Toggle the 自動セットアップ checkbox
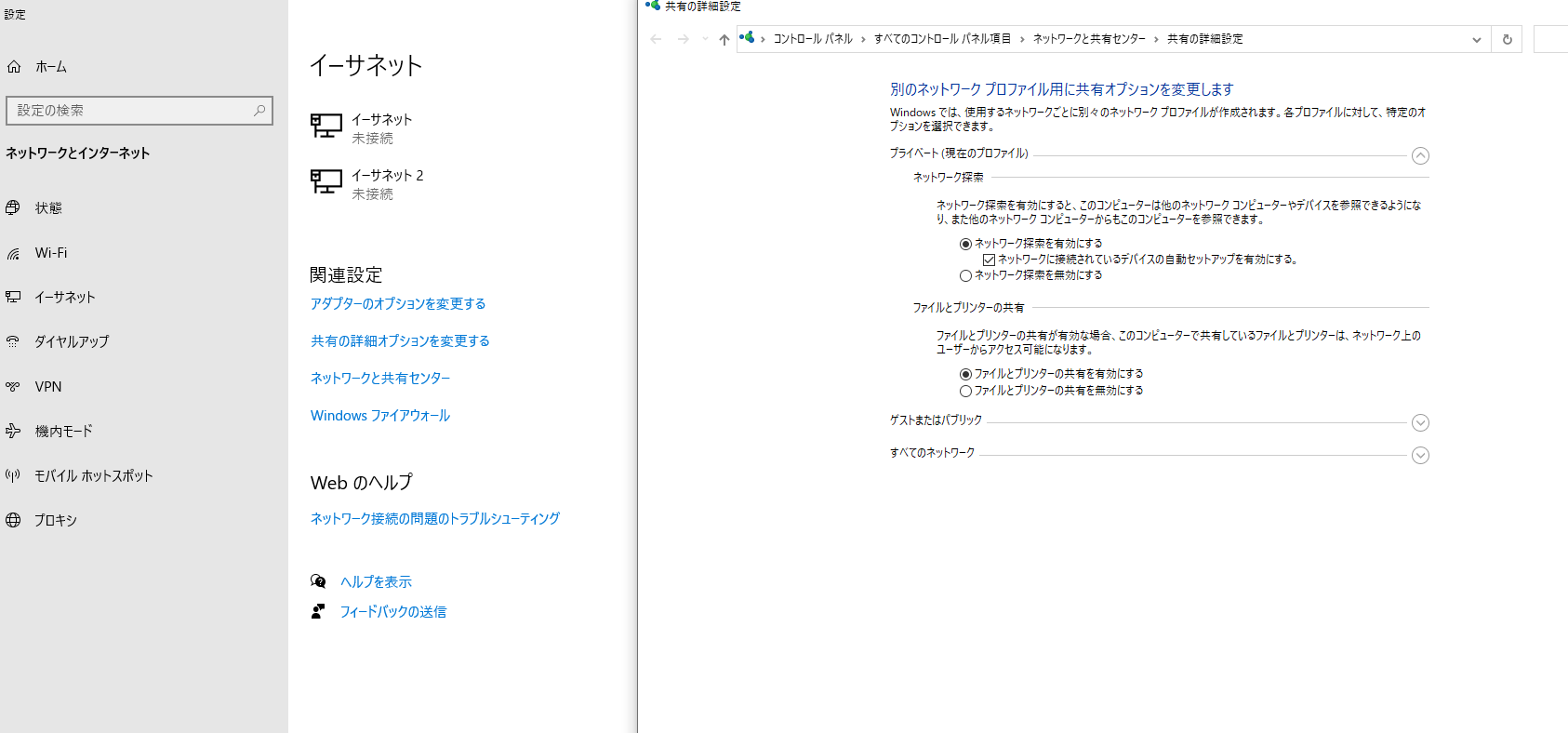 pyautogui.click(x=989, y=260)
